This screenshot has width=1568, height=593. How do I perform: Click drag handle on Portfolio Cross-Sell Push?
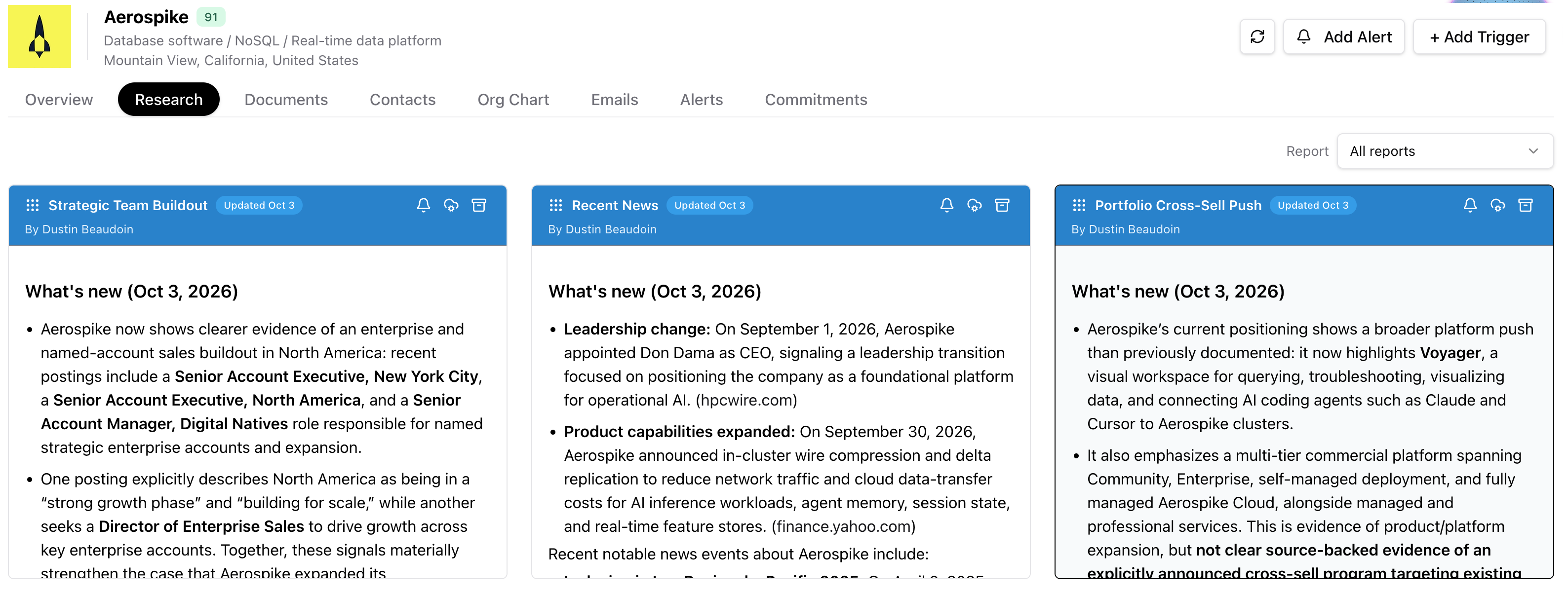(1079, 206)
